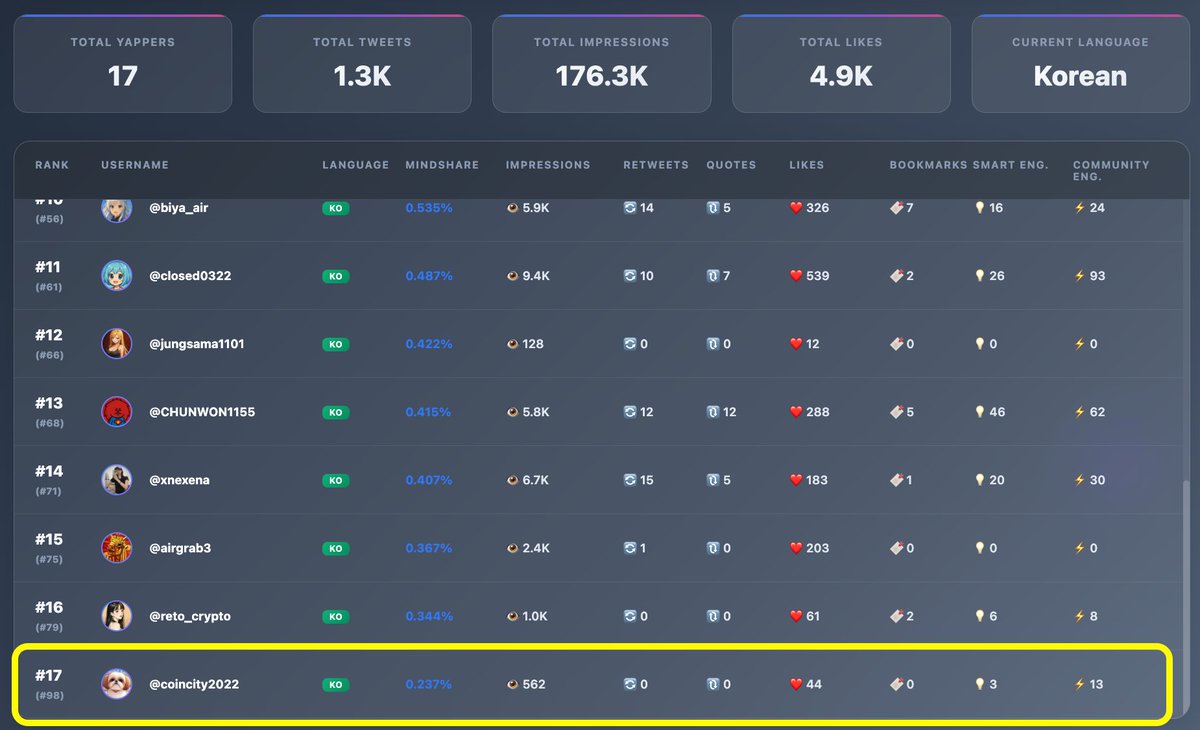Click the RANK column header
This screenshot has width=1200, height=730.
51,165
